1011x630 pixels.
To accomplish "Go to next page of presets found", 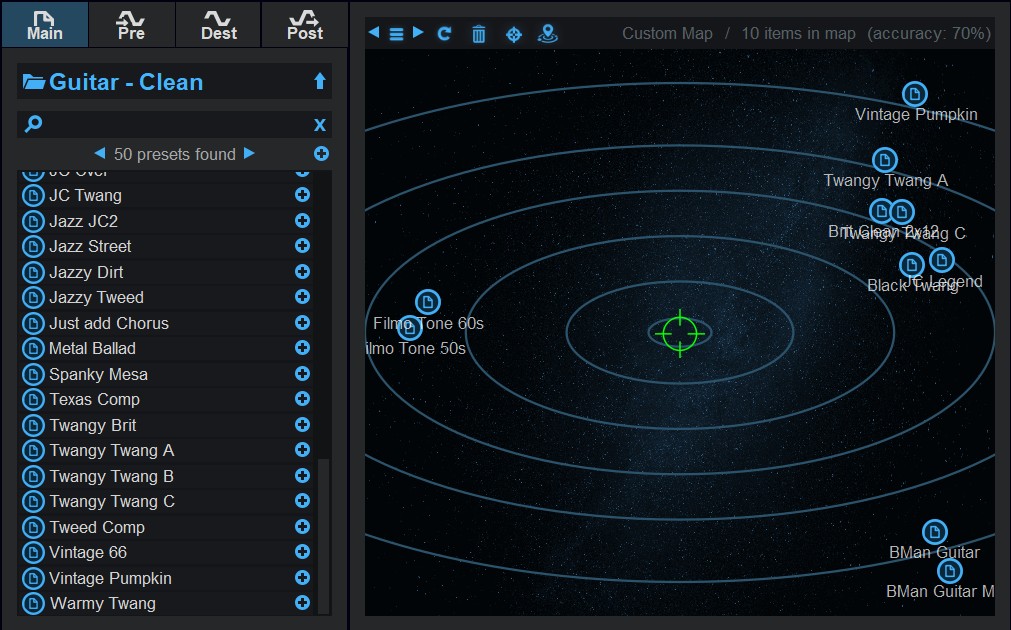I will (x=250, y=154).
